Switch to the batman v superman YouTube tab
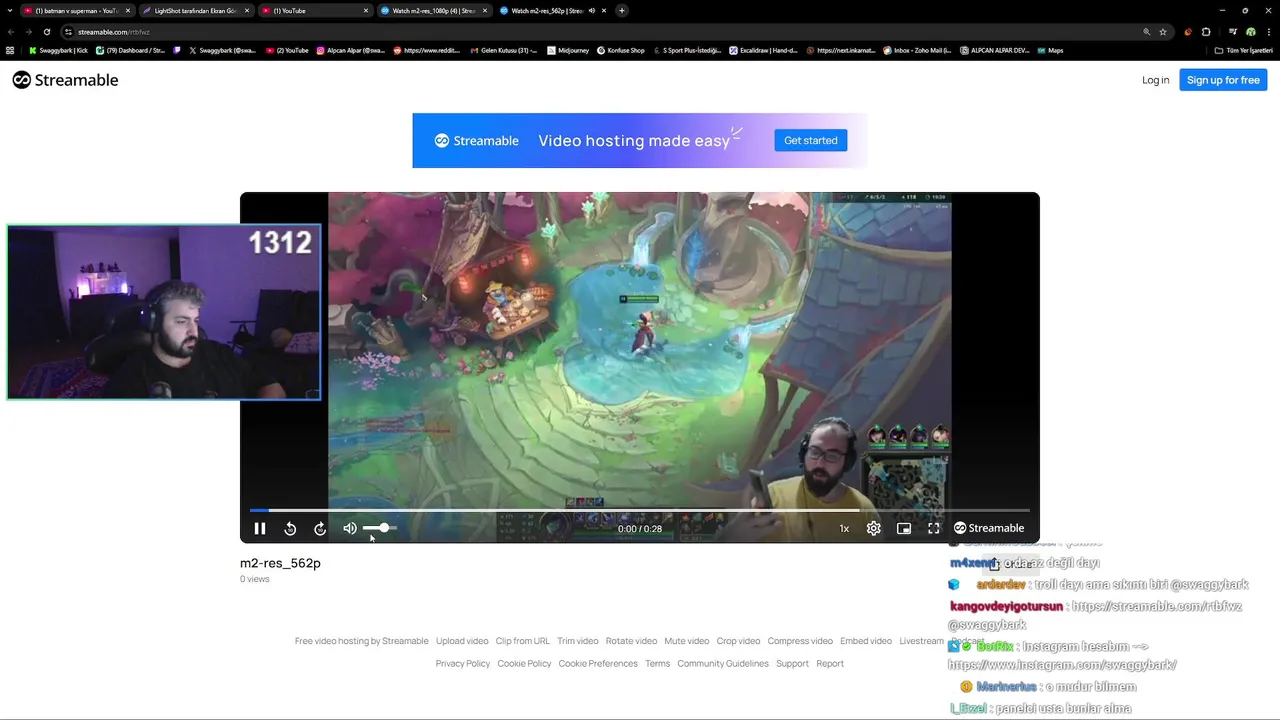Viewport: 1280px width, 720px height. tap(76, 11)
